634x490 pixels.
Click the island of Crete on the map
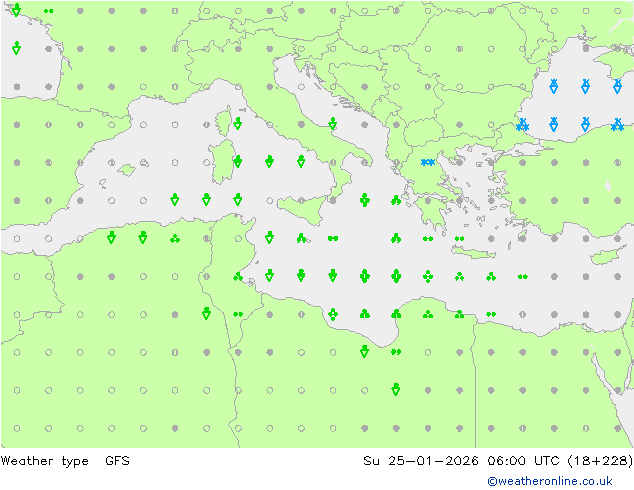(473, 252)
